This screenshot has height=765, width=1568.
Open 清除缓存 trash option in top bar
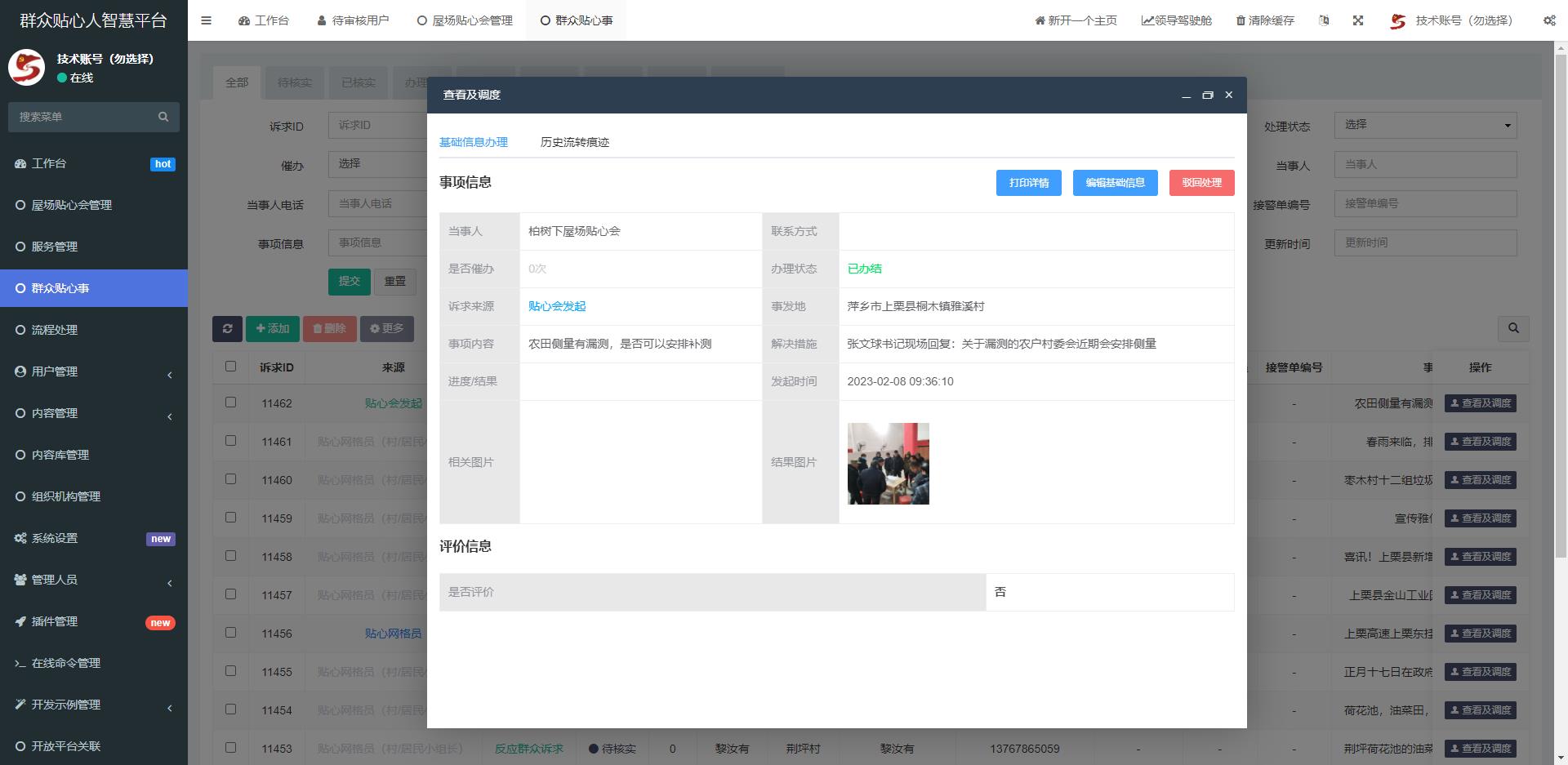1265,20
